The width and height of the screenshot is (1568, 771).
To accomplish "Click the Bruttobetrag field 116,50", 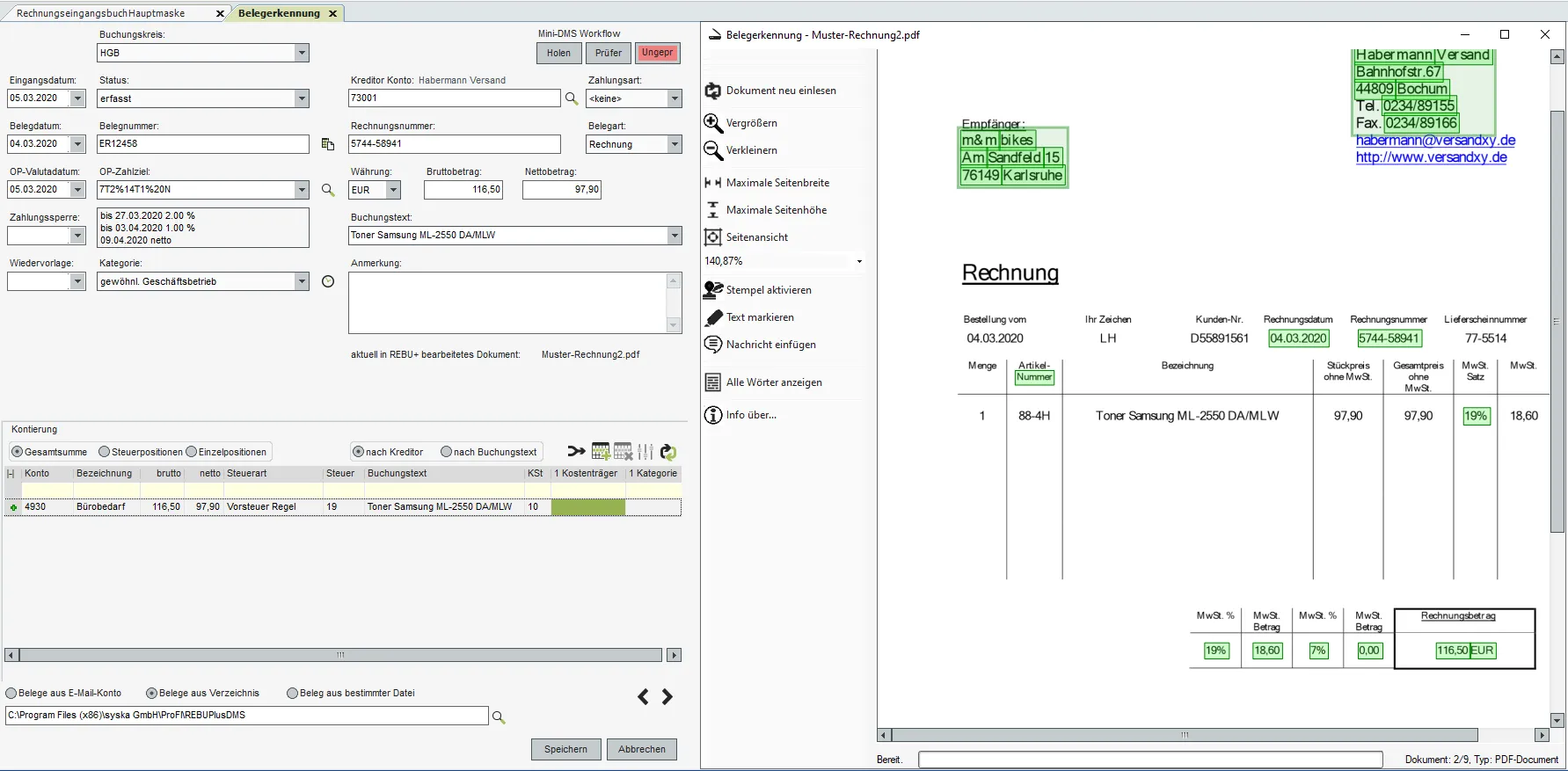I will click(463, 190).
